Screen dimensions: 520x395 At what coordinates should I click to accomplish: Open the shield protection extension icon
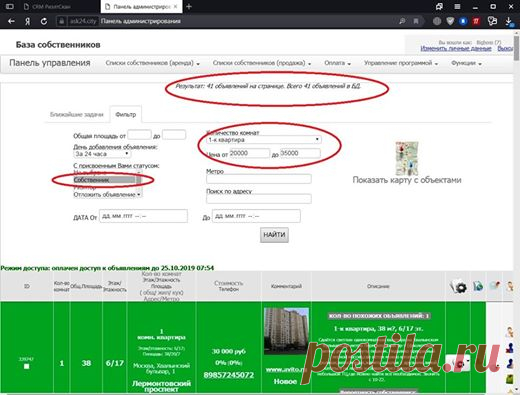point(450,21)
